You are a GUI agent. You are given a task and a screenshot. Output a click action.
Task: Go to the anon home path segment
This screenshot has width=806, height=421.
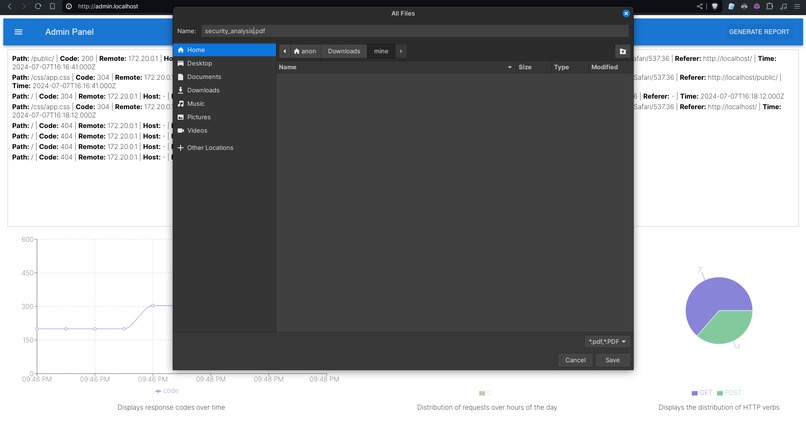point(305,51)
